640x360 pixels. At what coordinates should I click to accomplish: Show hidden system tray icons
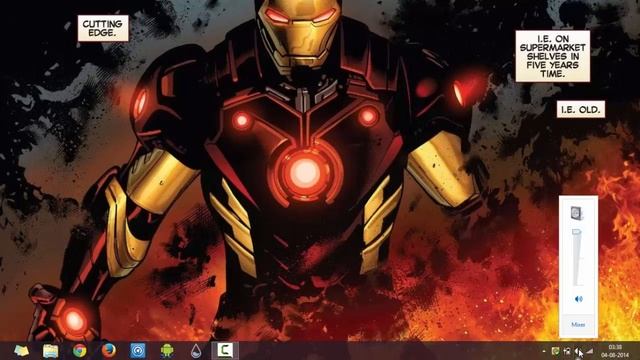coord(544,351)
